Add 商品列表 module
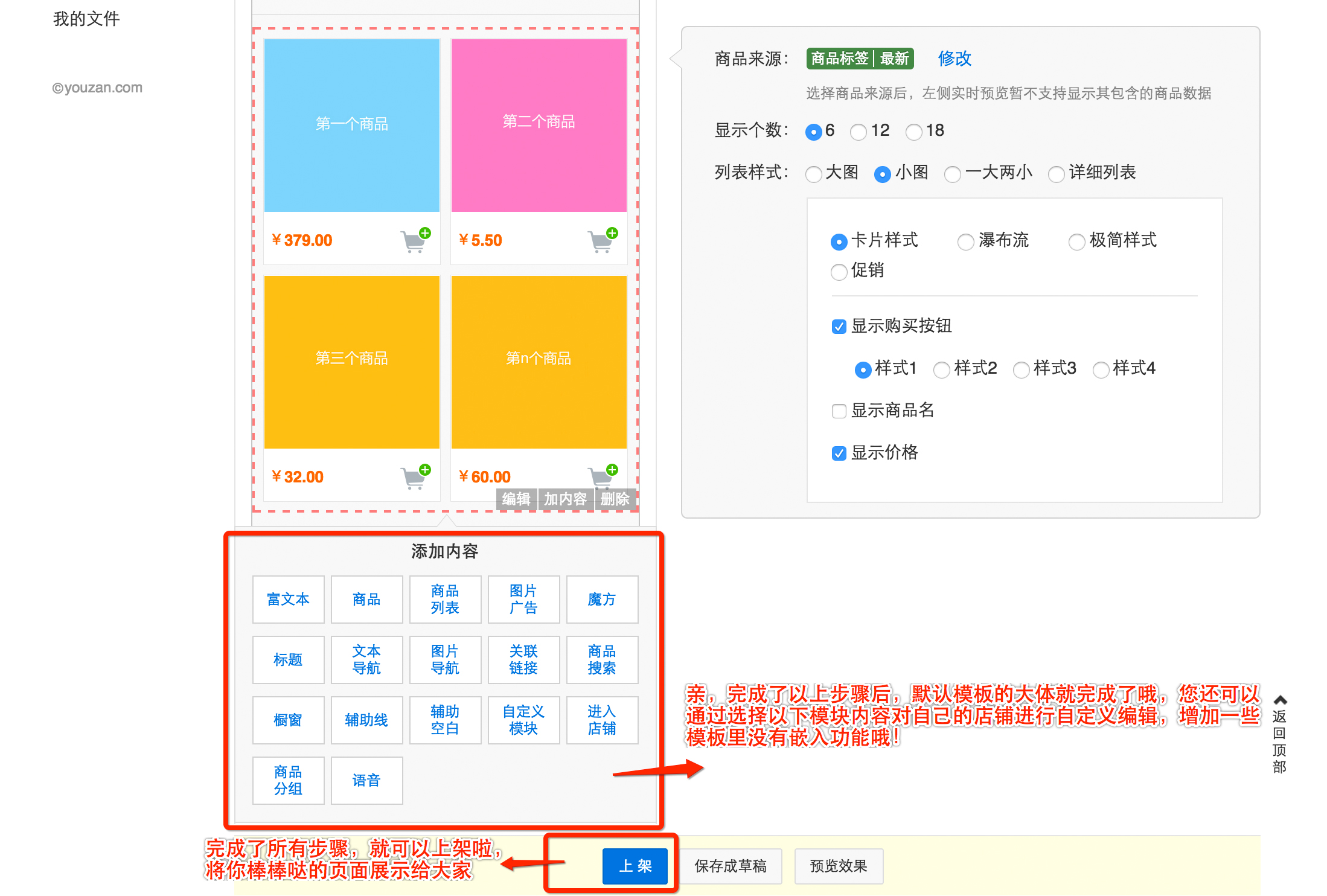Screen dimensions: 1327x896 point(445,600)
